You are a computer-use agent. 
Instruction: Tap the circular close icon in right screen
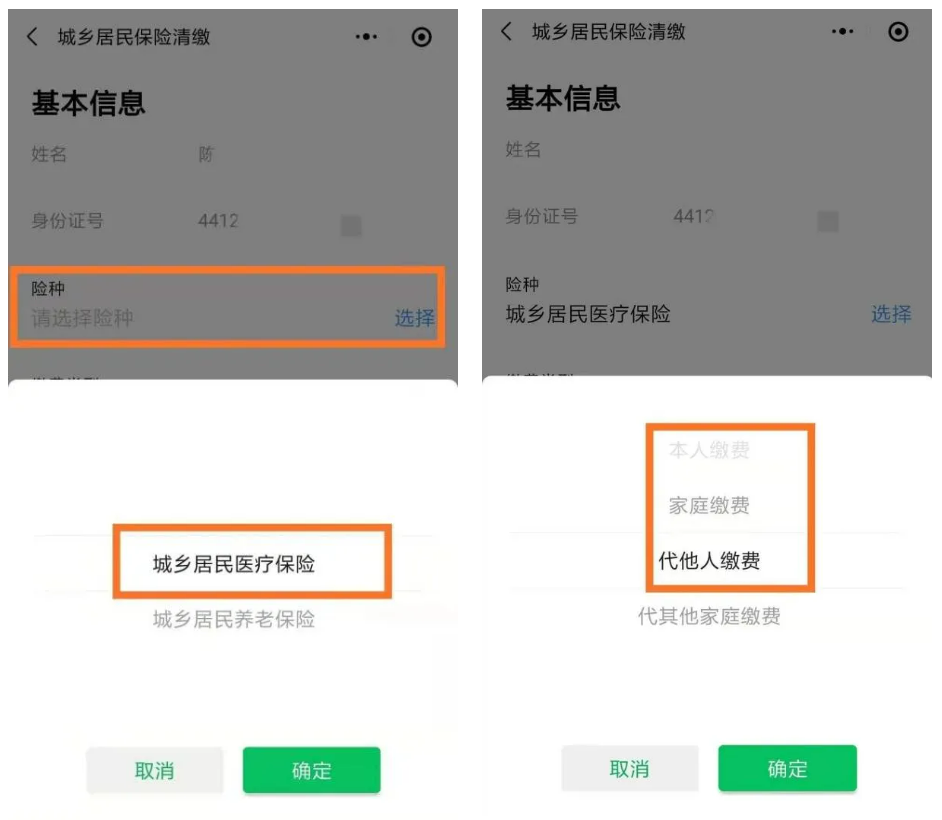point(898,31)
